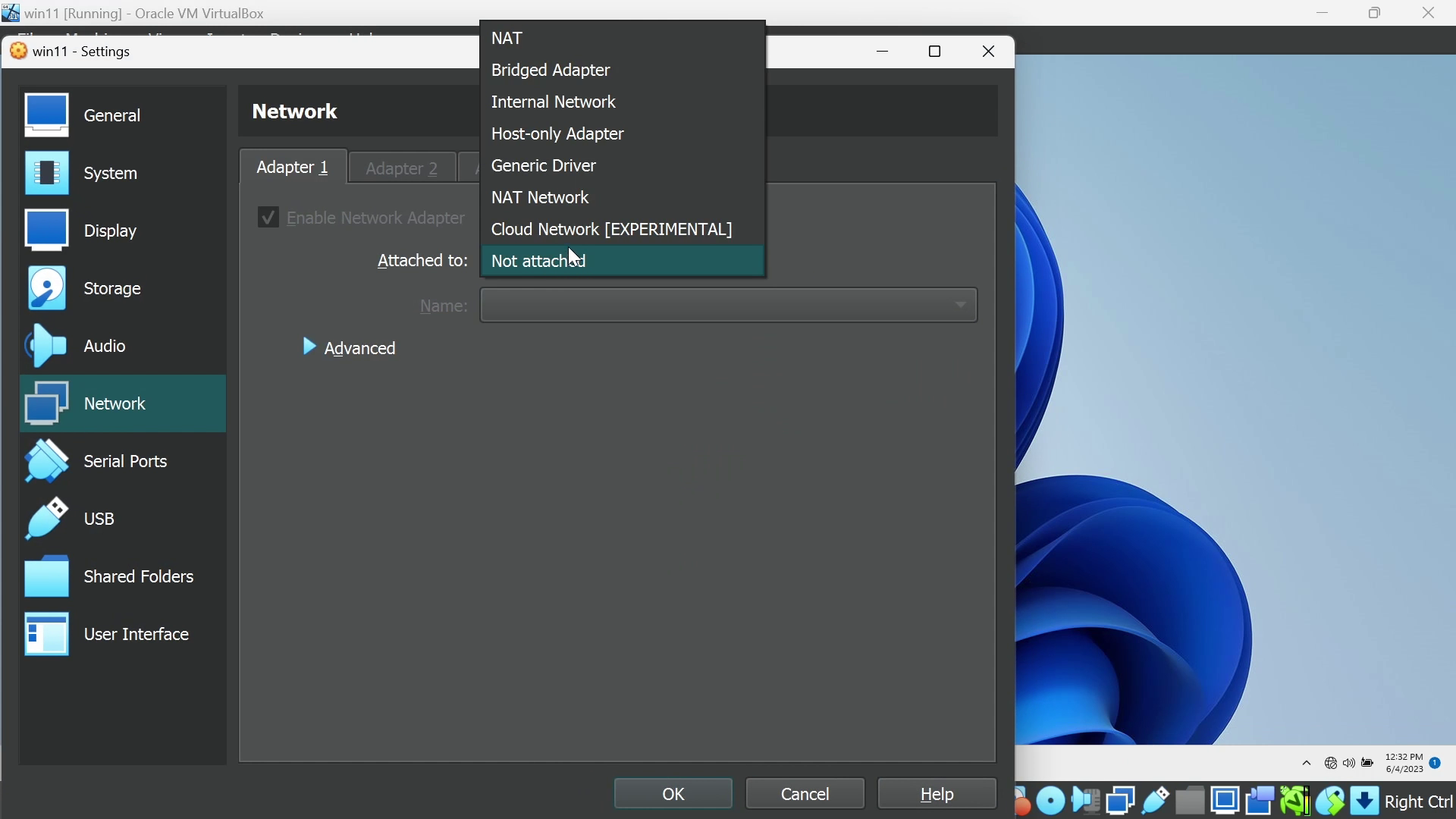Open the adapter Name combo box
1456x819 pixels.
coord(728,305)
